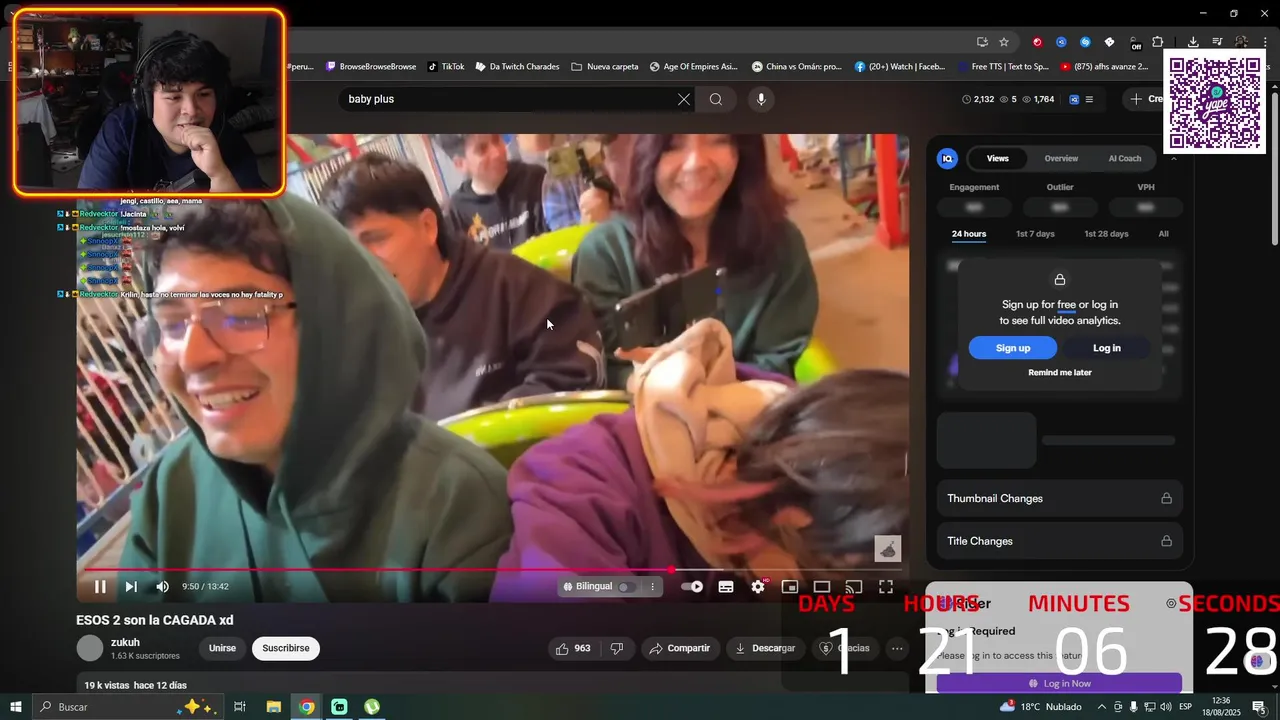Open the Chrome extensions puzzle icon
This screenshot has width=1280, height=720.
click(x=1158, y=42)
